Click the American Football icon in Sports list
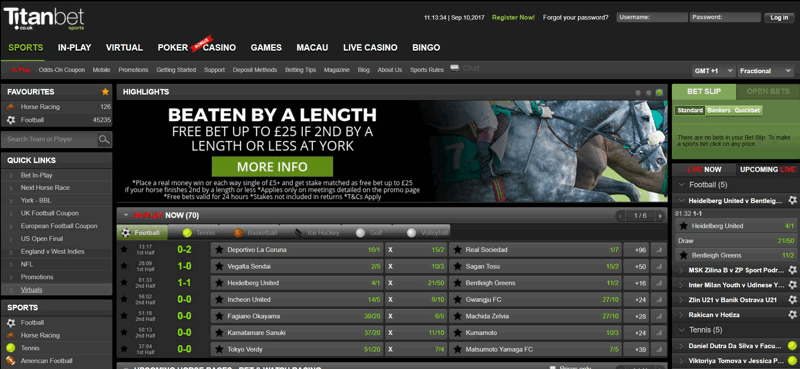 tap(11, 361)
